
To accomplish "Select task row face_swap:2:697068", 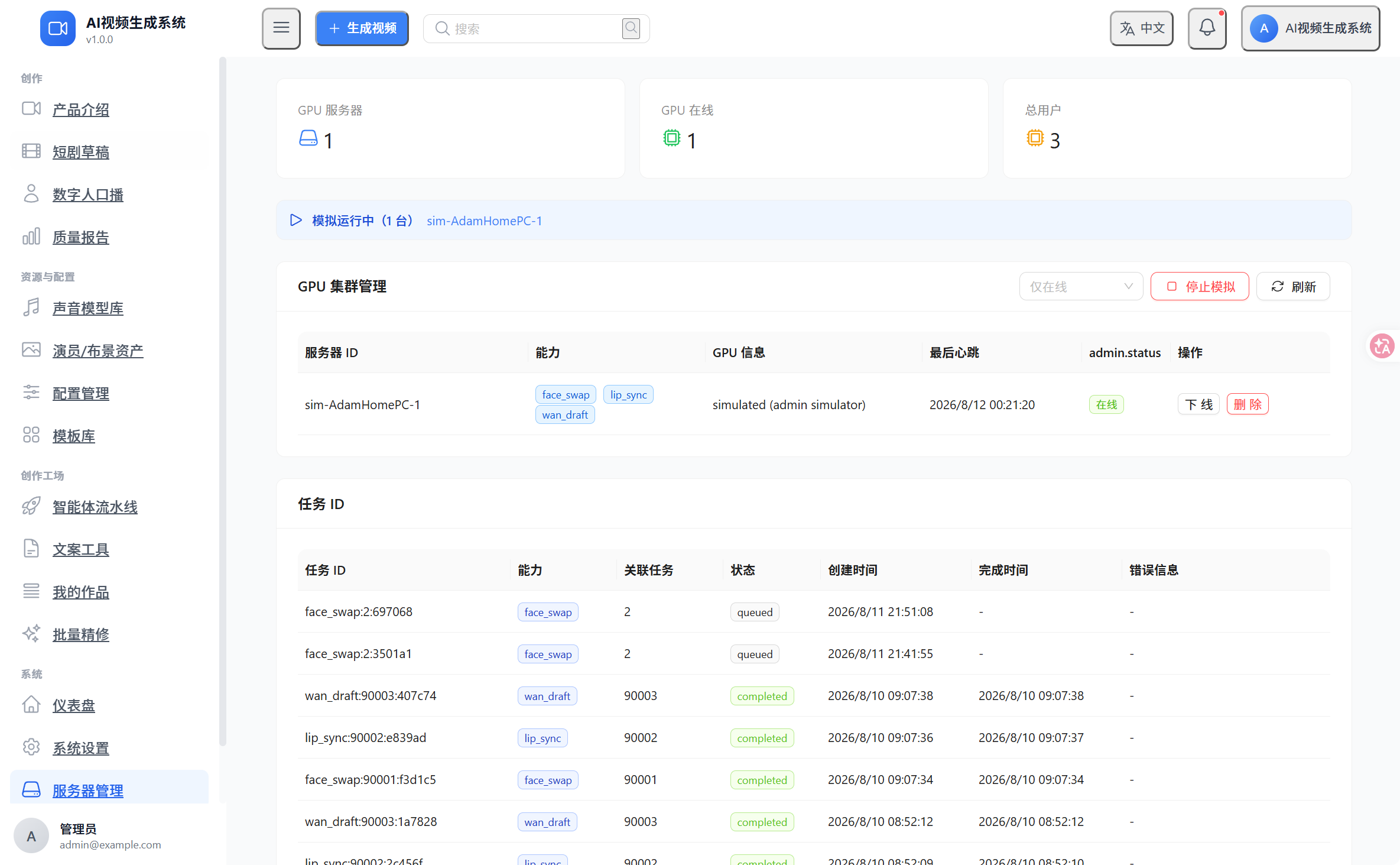I will click(x=814, y=612).
